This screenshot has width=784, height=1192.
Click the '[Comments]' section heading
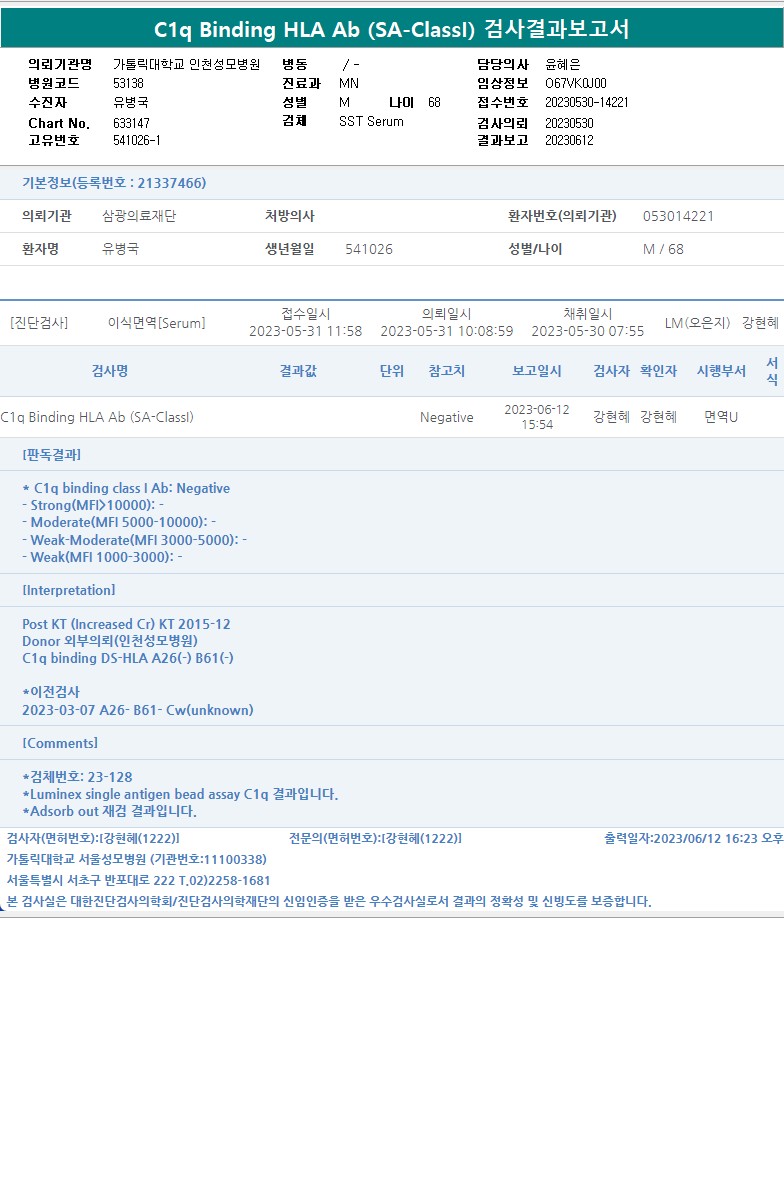point(60,743)
